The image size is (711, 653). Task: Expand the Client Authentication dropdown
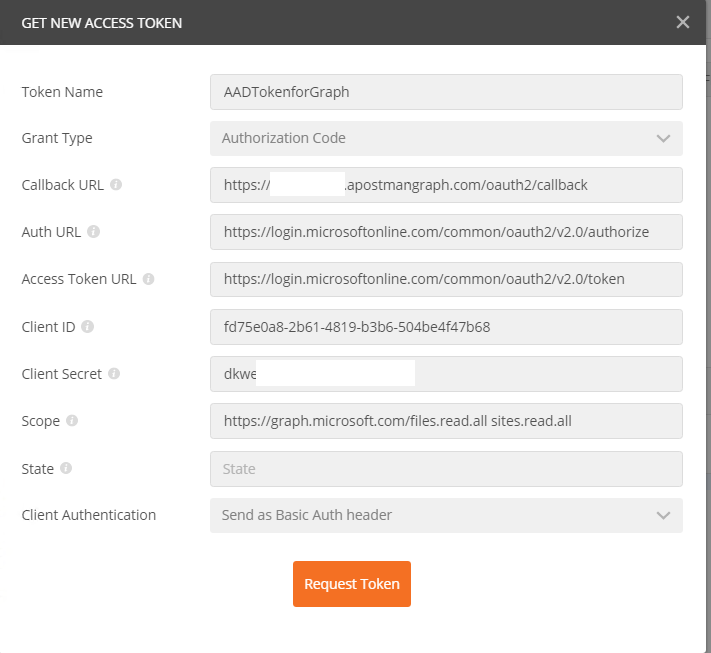tap(446, 515)
